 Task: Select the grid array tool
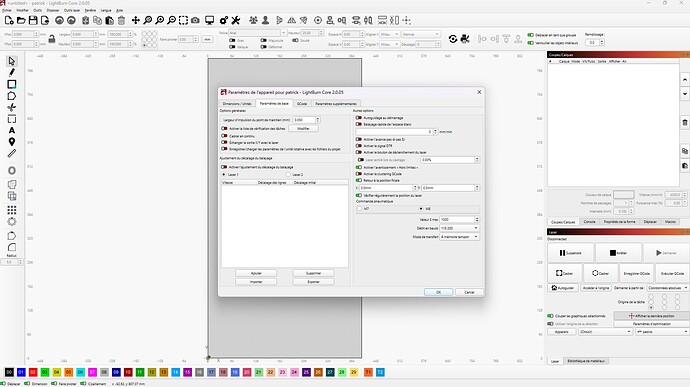click(12, 210)
